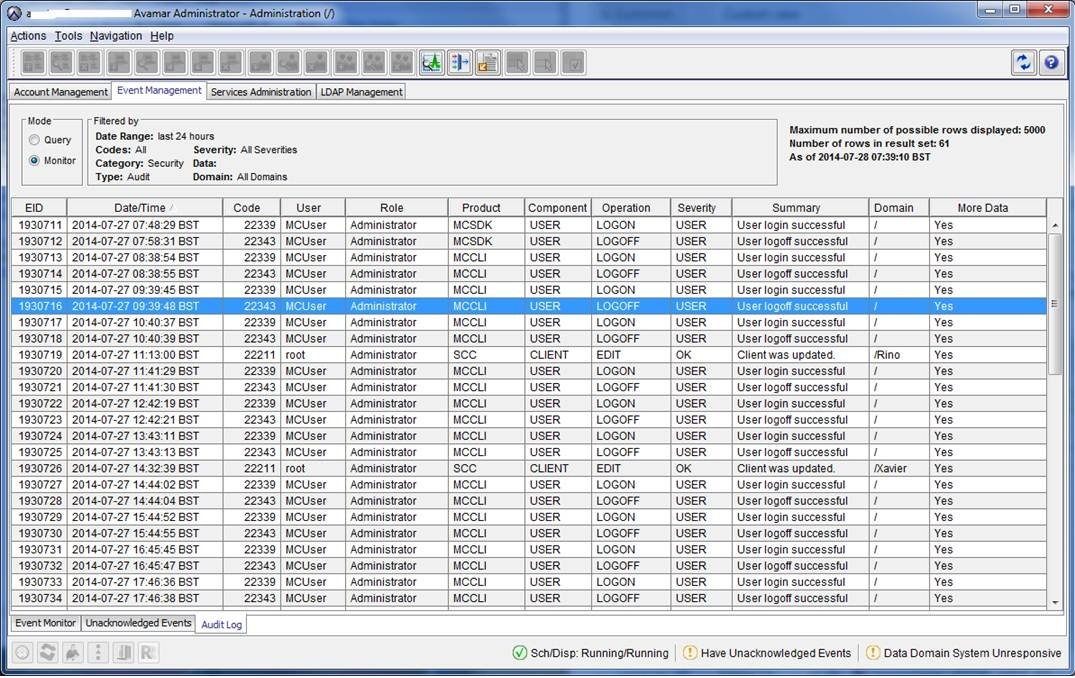Select event row with EID 1930719
1075x678 pixels.
(529, 354)
